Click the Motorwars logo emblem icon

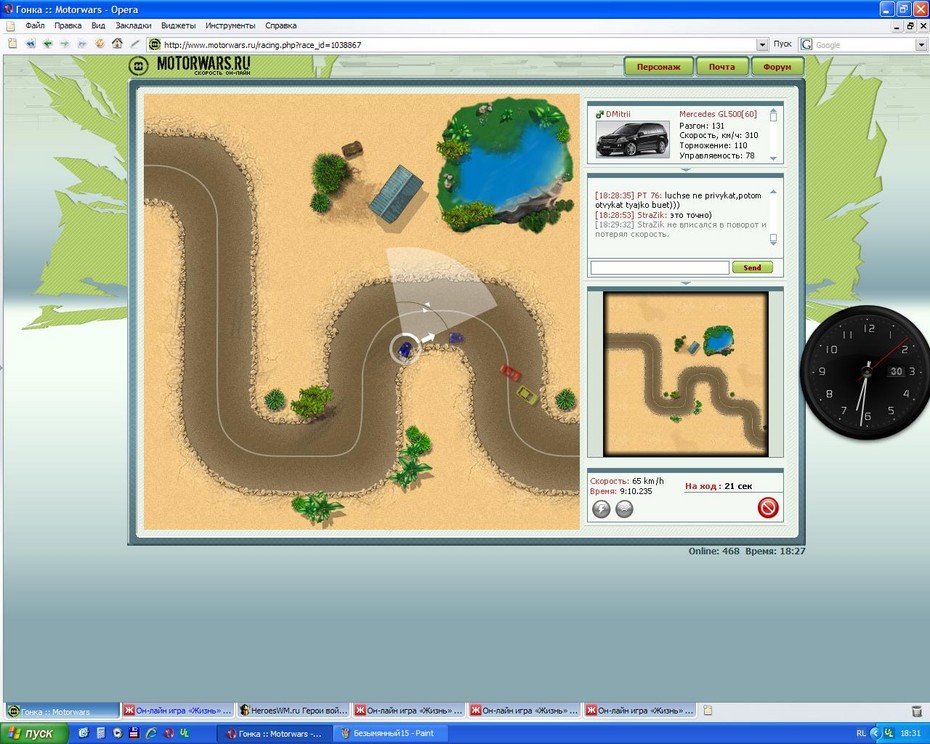coord(139,66)
